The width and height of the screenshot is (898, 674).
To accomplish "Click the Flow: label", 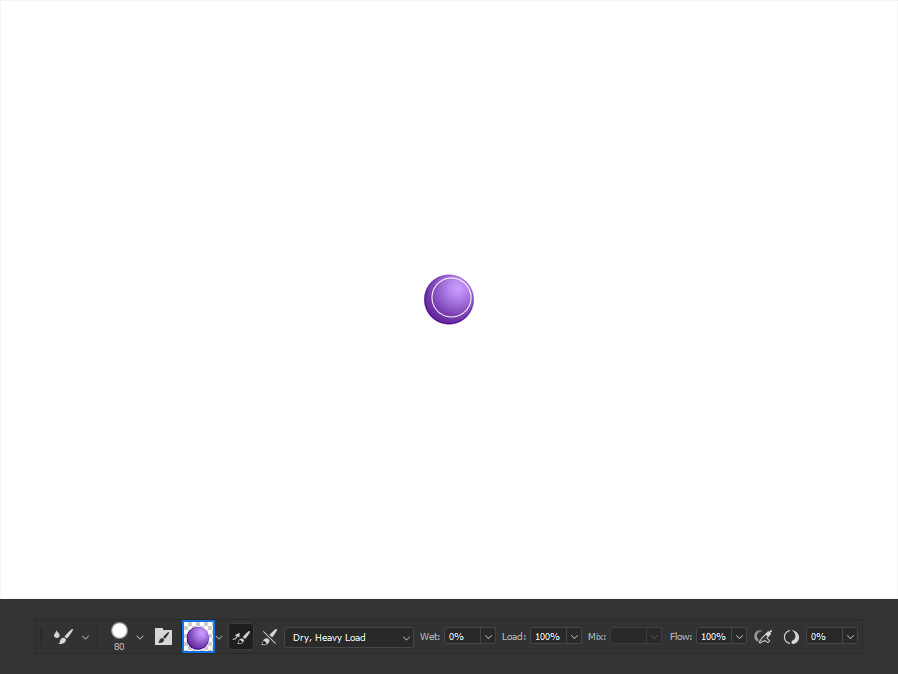I will pyautogui.click(x=681, y=637).
